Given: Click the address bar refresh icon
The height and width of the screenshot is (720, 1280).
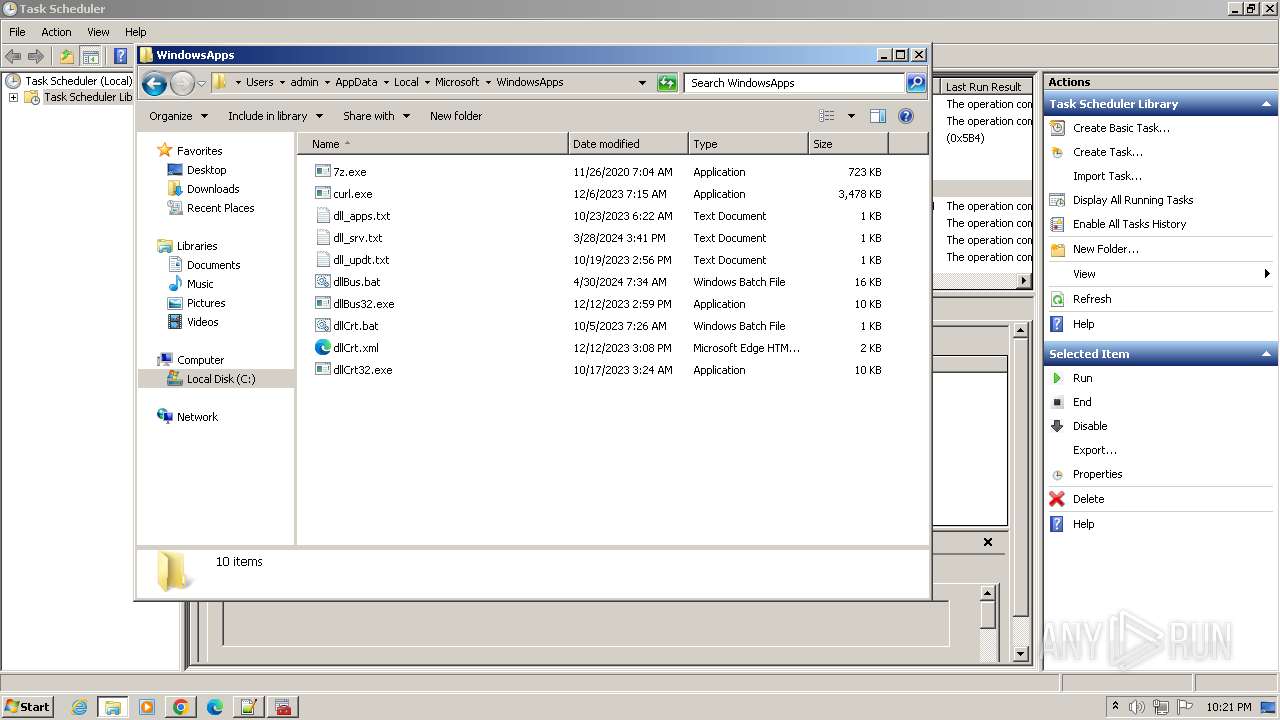Looking at the screenshot, I should (667, 83).
